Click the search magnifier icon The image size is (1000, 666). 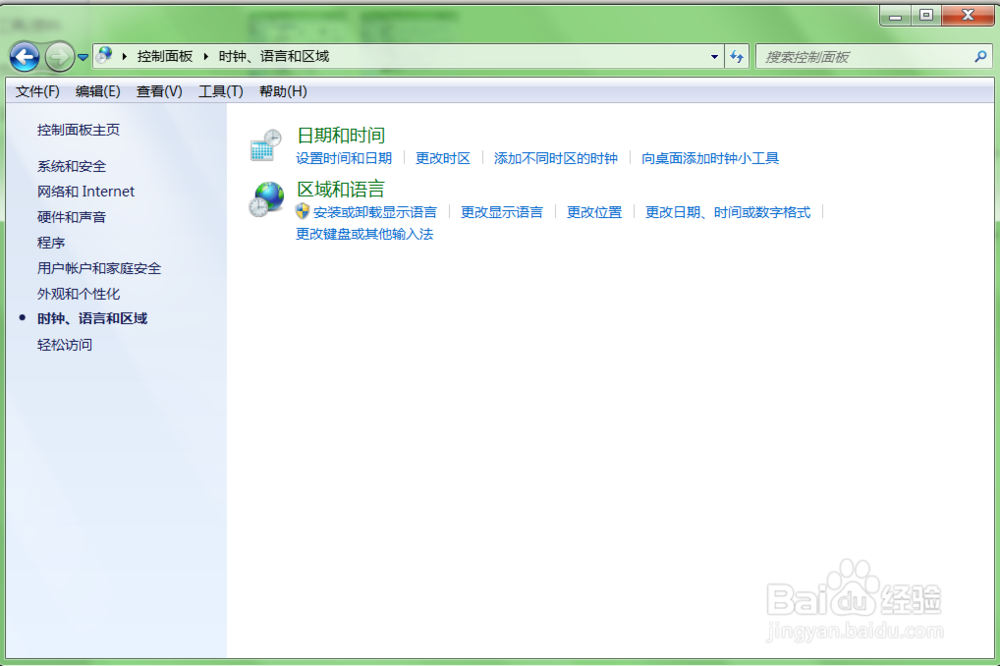pyautogui.click(x=981, y=56)
